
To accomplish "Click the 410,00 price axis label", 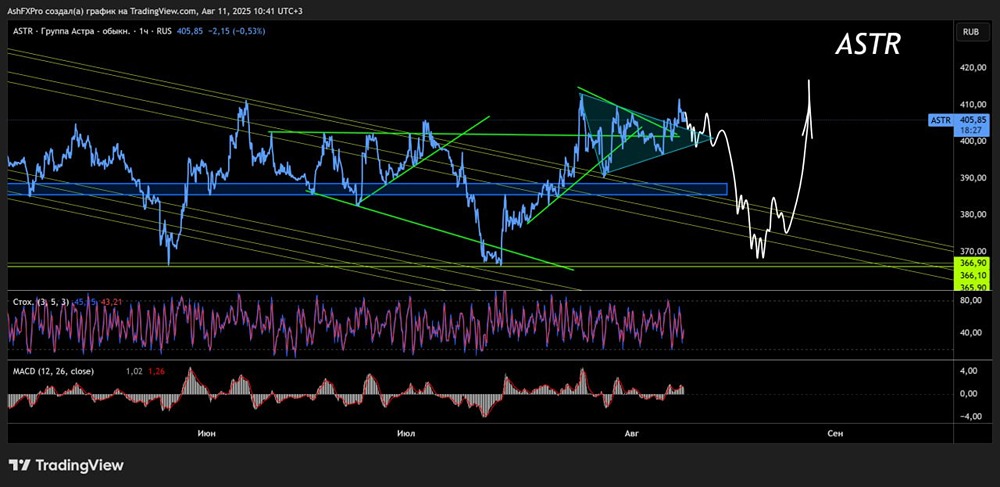I will 974,105.
